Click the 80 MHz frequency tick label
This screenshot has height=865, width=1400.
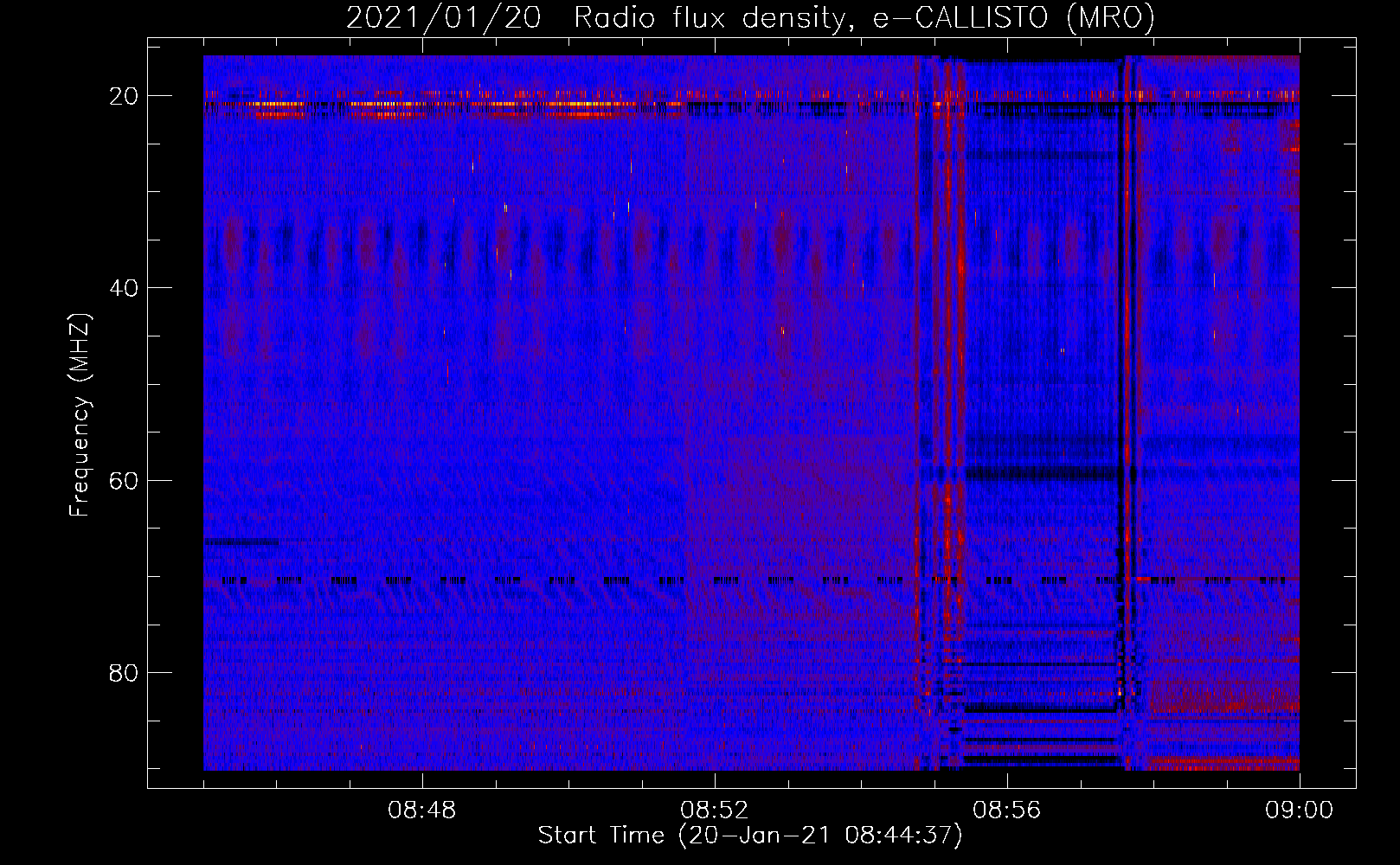click(x=125, y=672)
